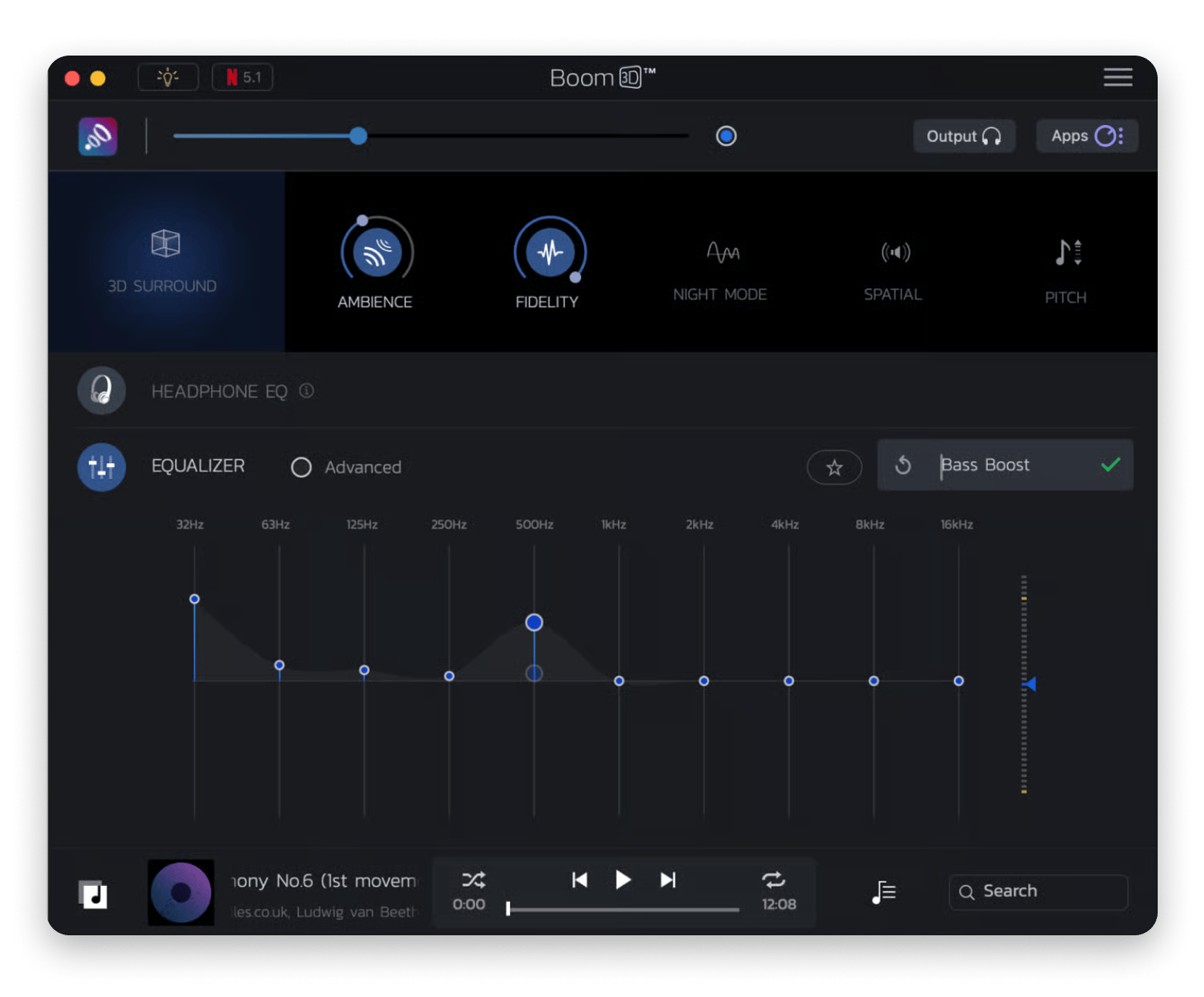Toggle the Headphone EQ icon
This screenshot has width=1204, height=997.
pos(101,390)
